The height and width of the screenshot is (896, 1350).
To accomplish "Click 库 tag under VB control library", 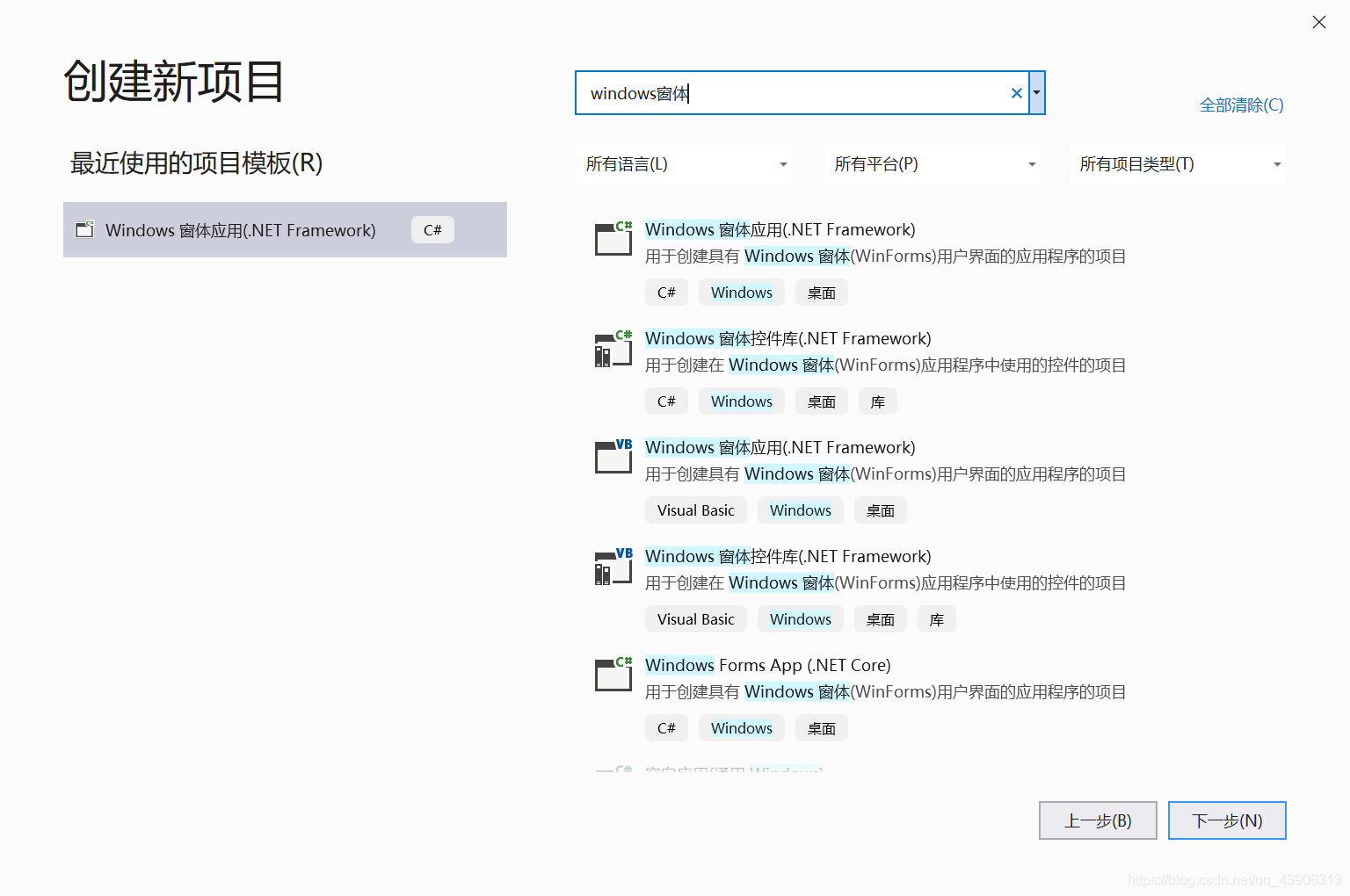I will click(937, 619).
